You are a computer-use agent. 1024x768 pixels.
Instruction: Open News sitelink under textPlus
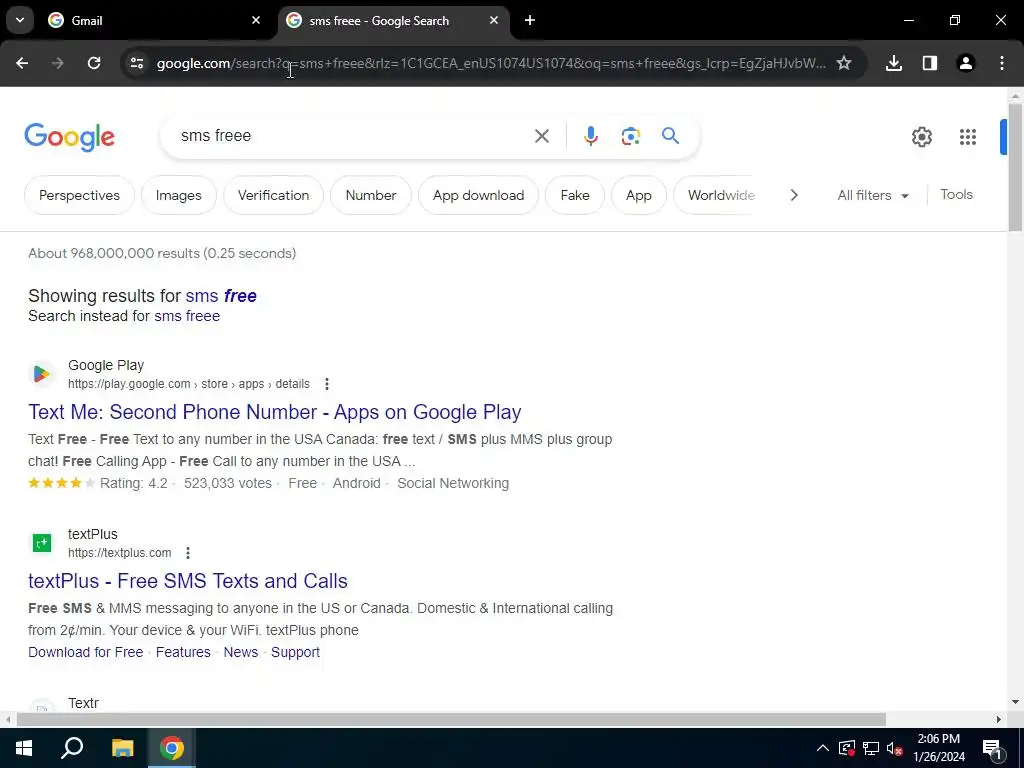[240, 652]
